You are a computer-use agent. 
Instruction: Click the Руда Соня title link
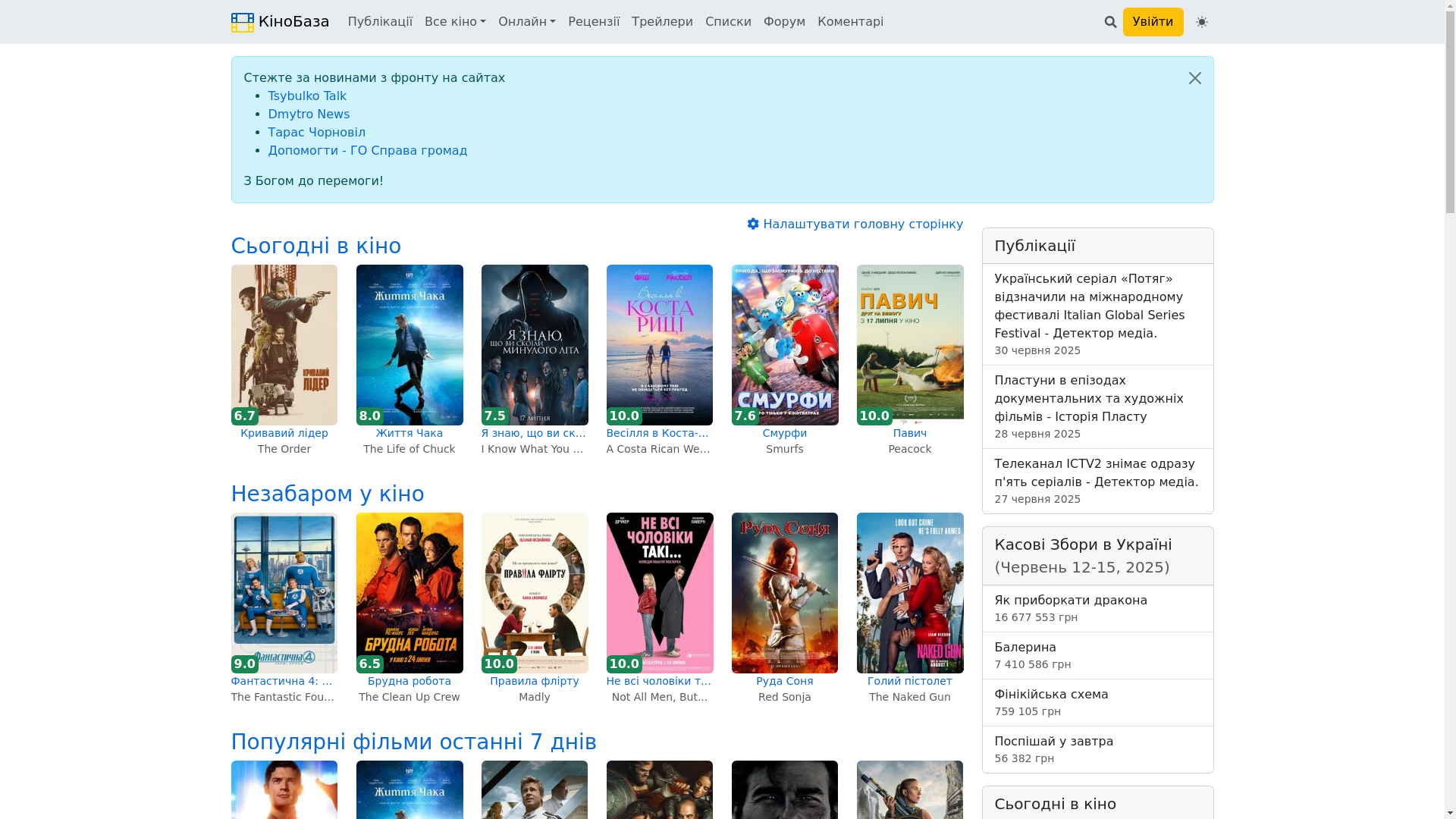[x=785, y=681]
